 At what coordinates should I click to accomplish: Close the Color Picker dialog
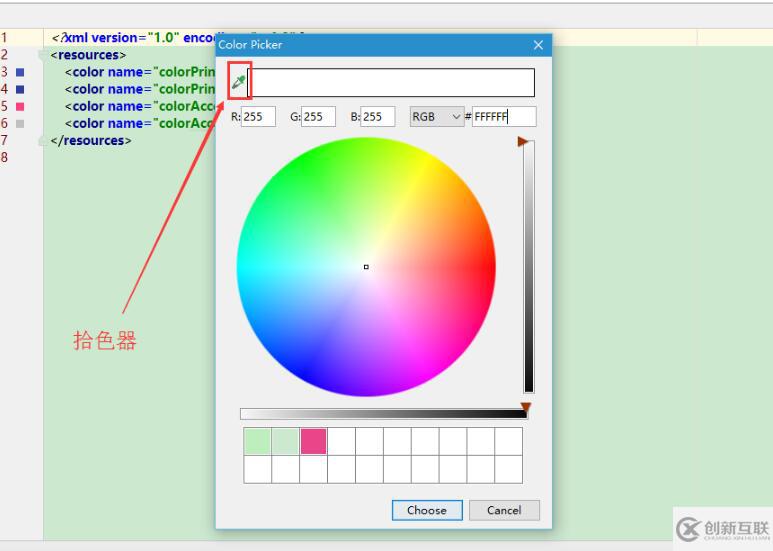(x=538, y=45)
